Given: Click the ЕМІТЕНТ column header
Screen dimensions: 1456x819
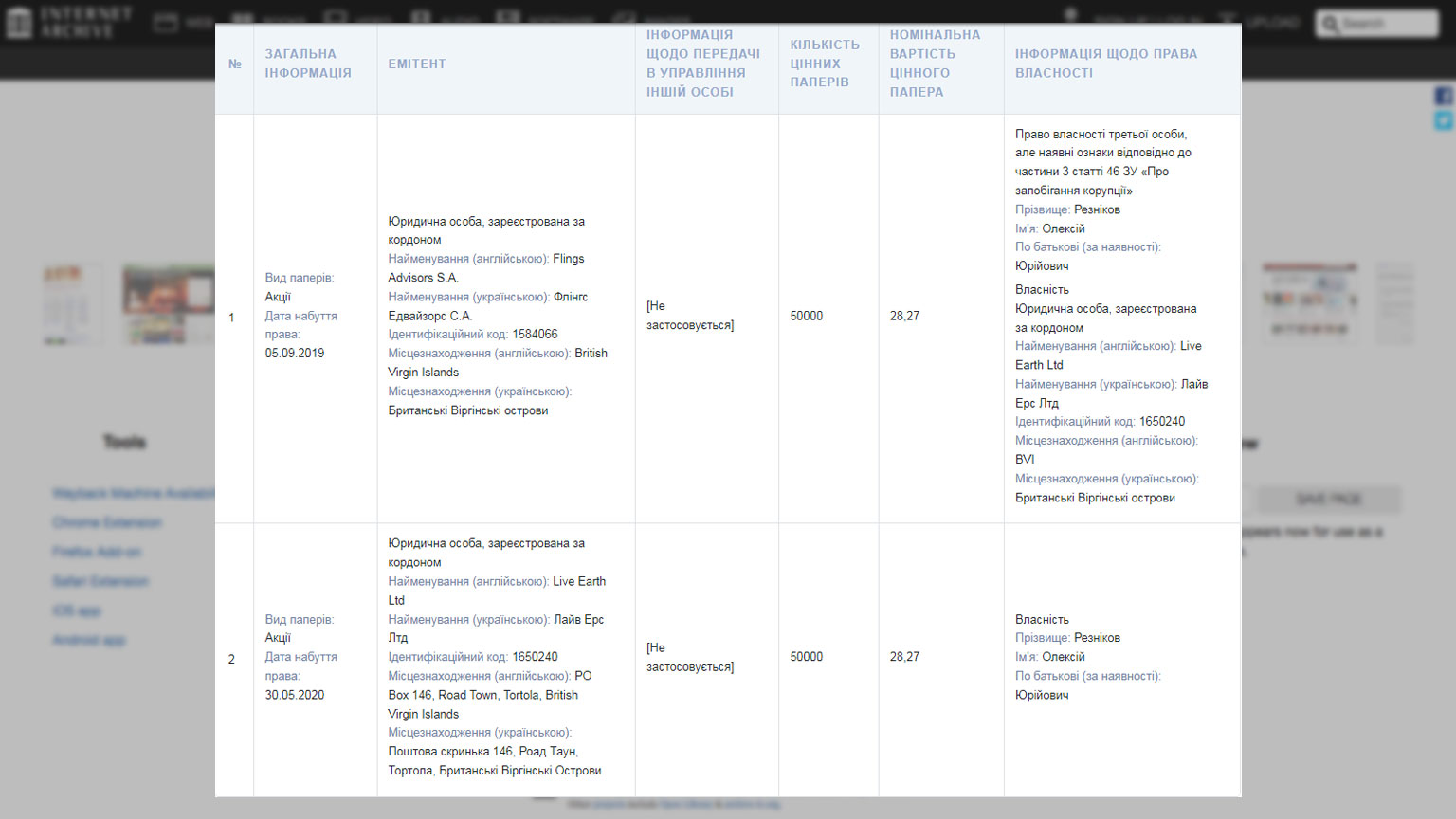Looking at the screenshot, I should [417, 64].
